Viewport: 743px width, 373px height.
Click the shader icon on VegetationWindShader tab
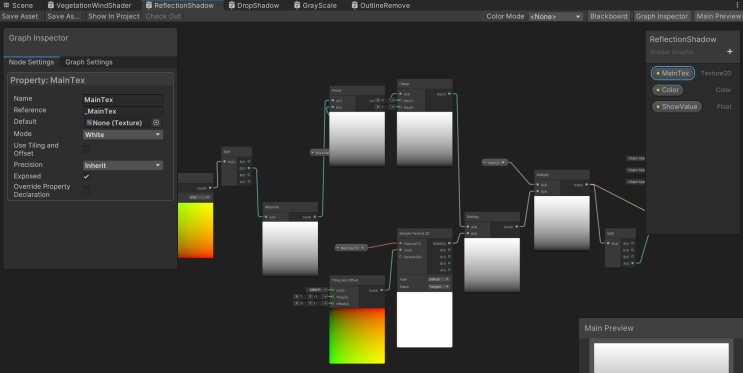point(51,5)
